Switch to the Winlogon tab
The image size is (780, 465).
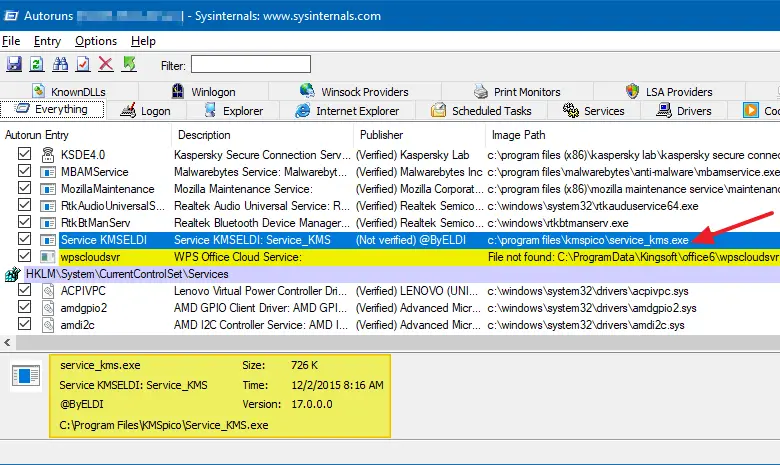[x=203, y=92]
